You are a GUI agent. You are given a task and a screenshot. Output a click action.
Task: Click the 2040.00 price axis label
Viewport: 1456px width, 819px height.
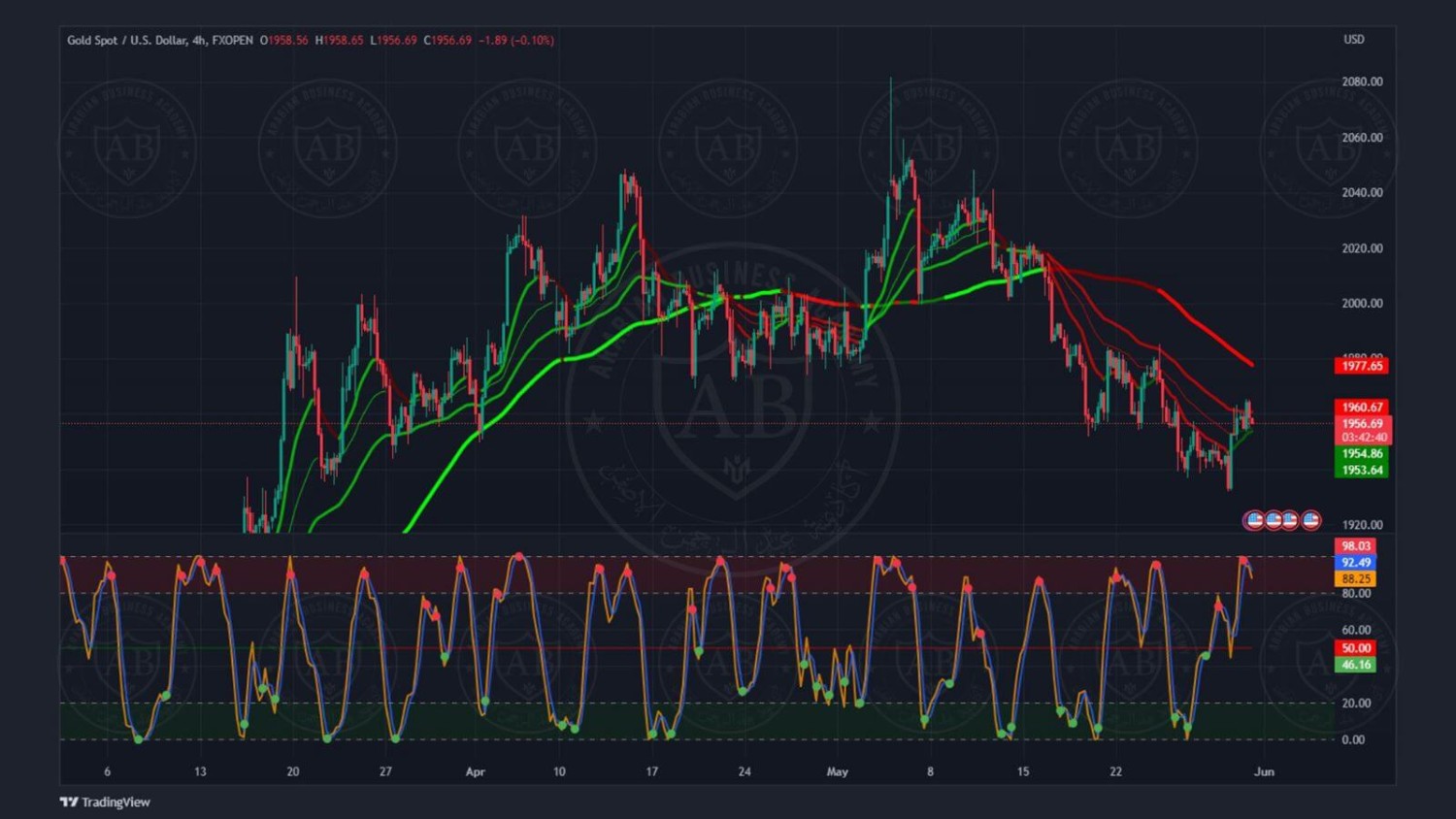[1362, 192]
